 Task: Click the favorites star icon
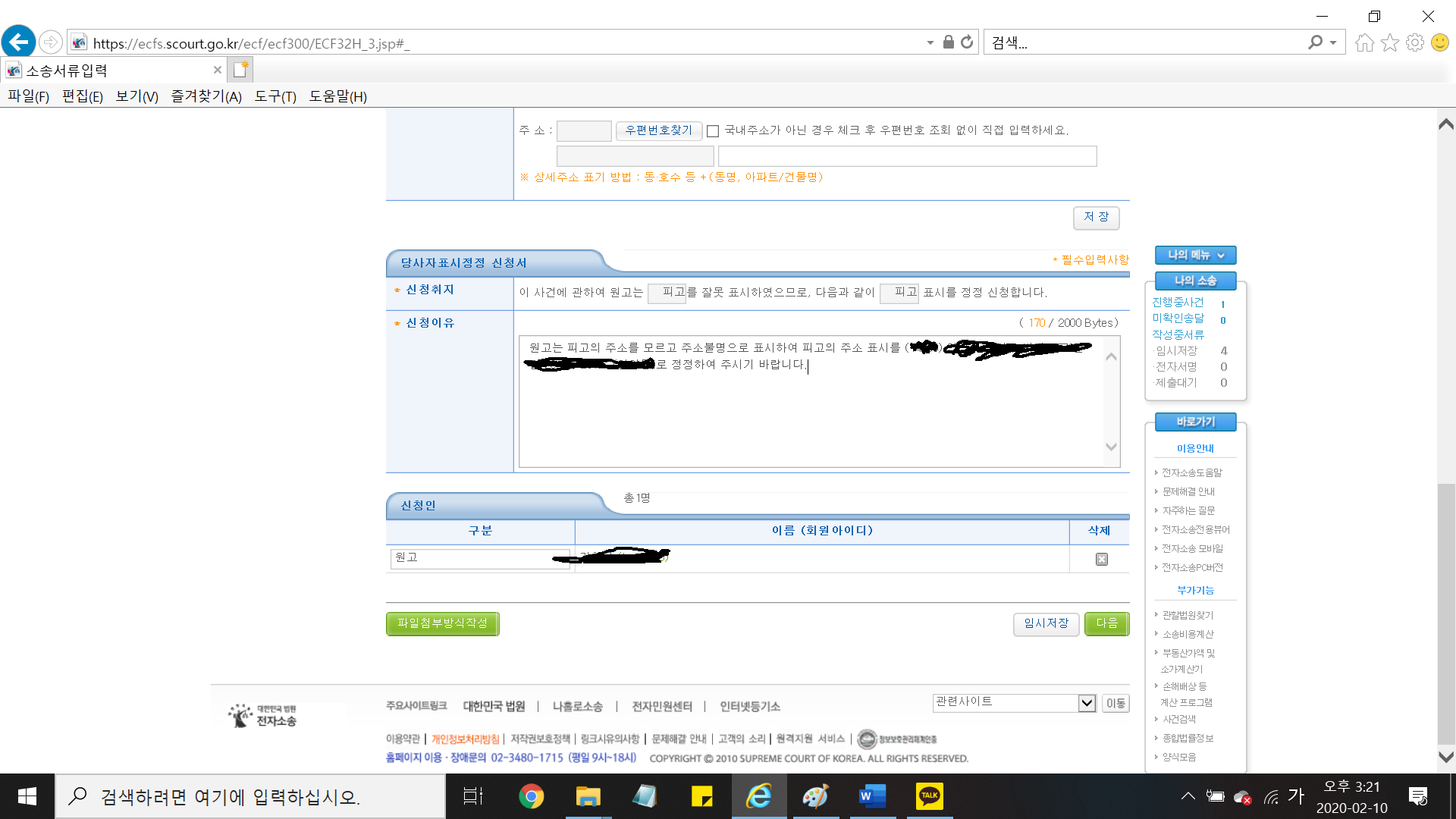1389,42
